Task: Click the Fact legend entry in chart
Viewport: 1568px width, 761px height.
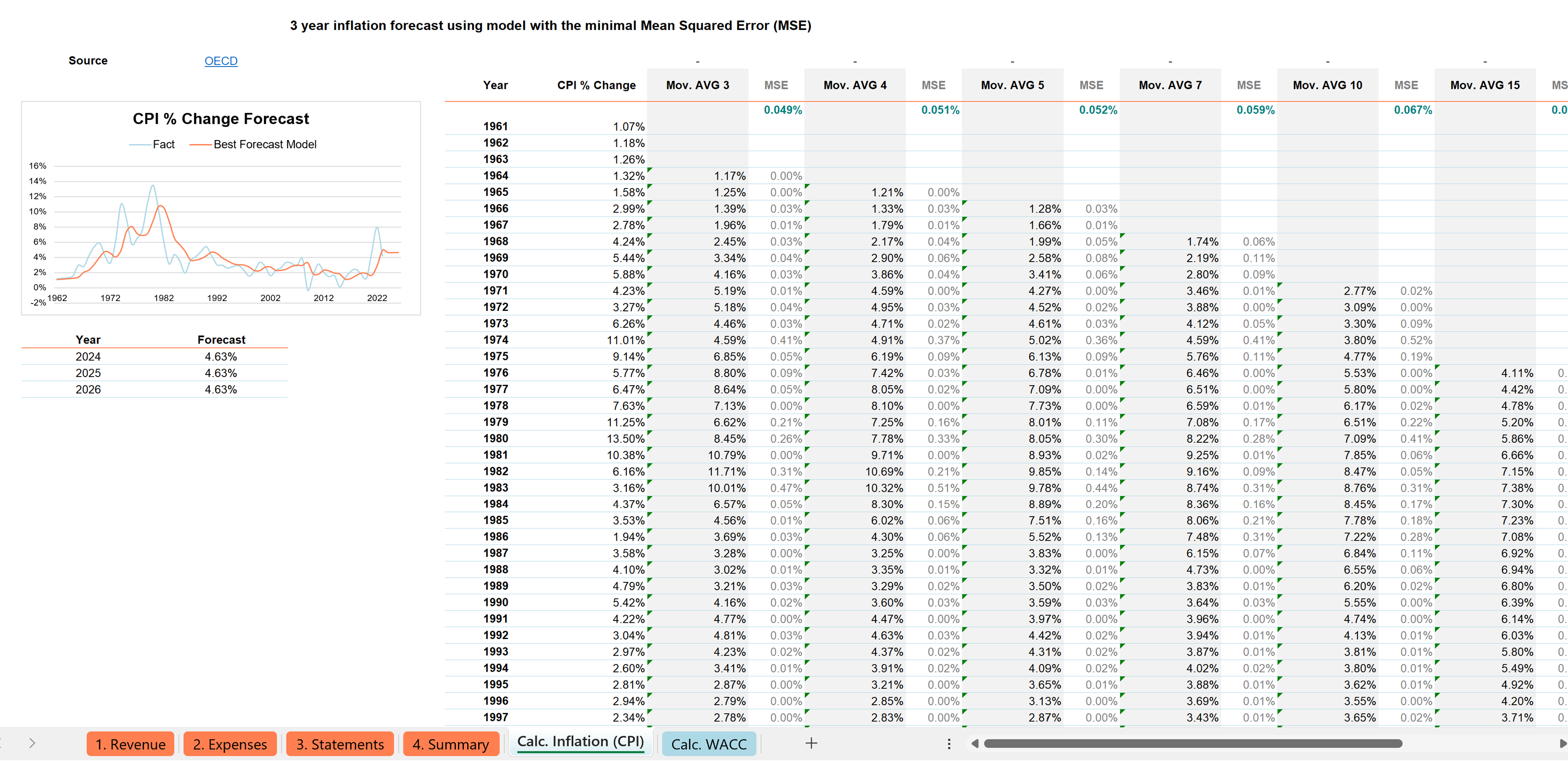Action: coord(152,144)
